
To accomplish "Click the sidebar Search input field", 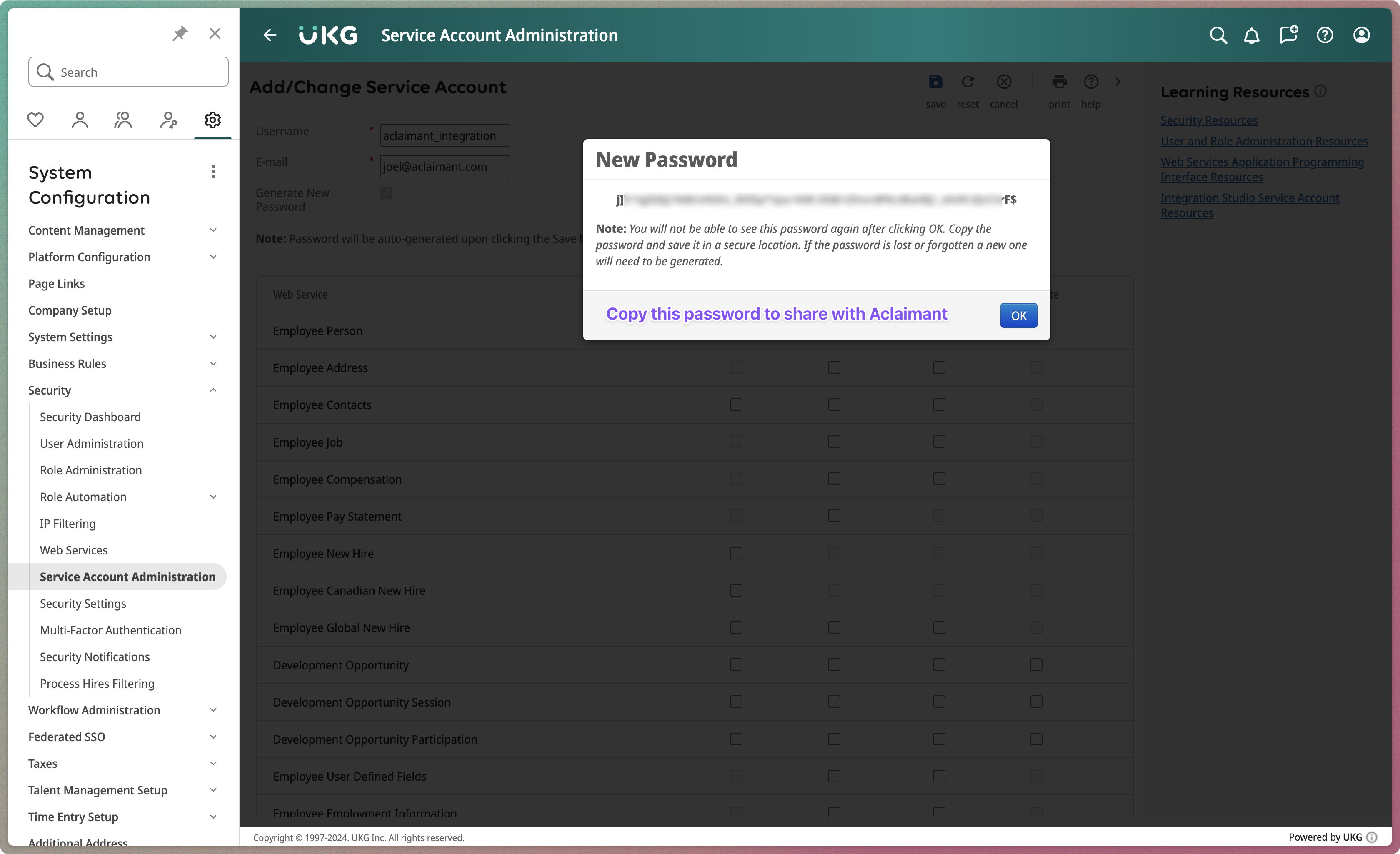I will point(128,72).
